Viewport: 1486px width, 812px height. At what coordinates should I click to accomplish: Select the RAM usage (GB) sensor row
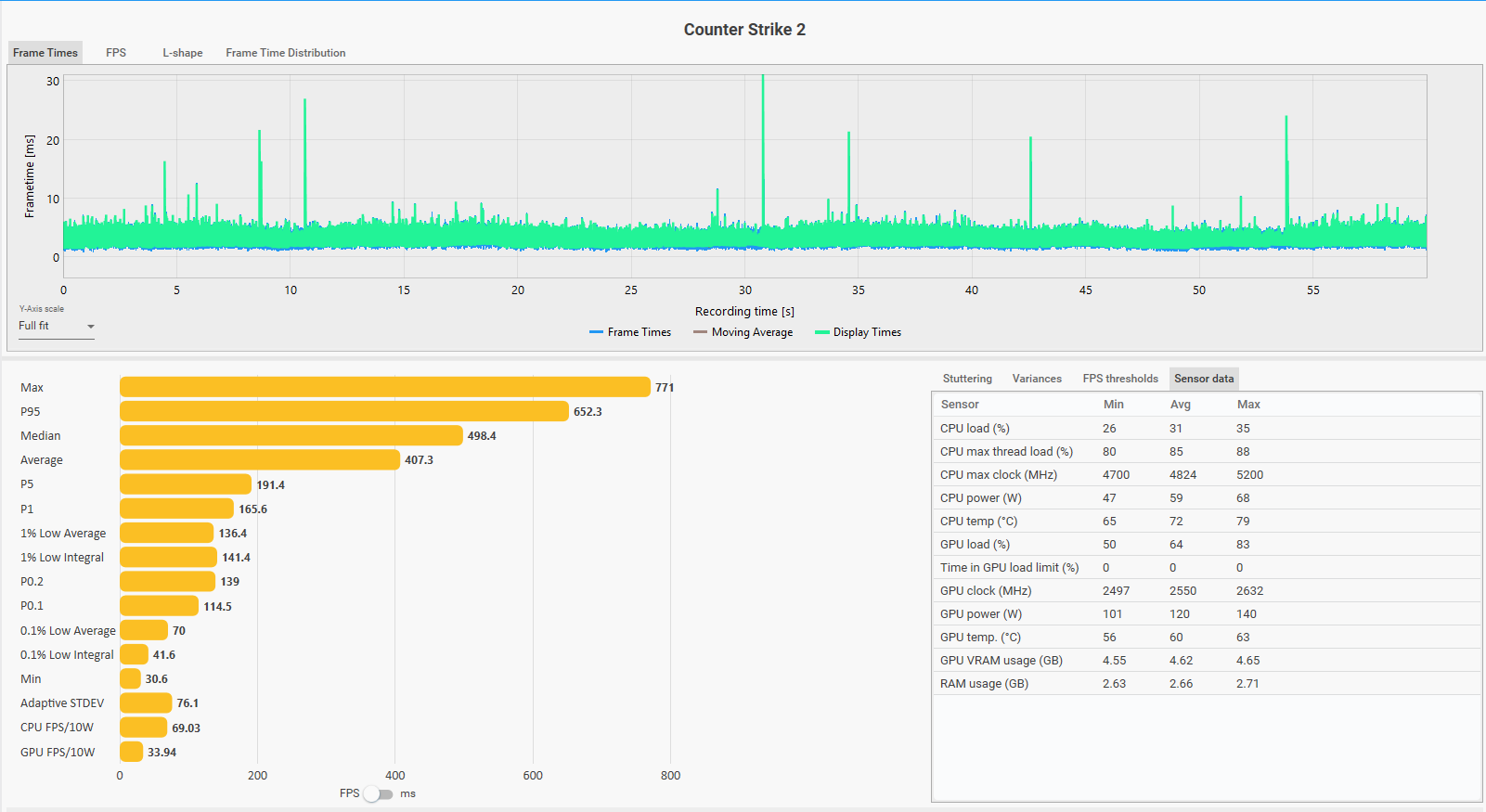(1207, 684)
